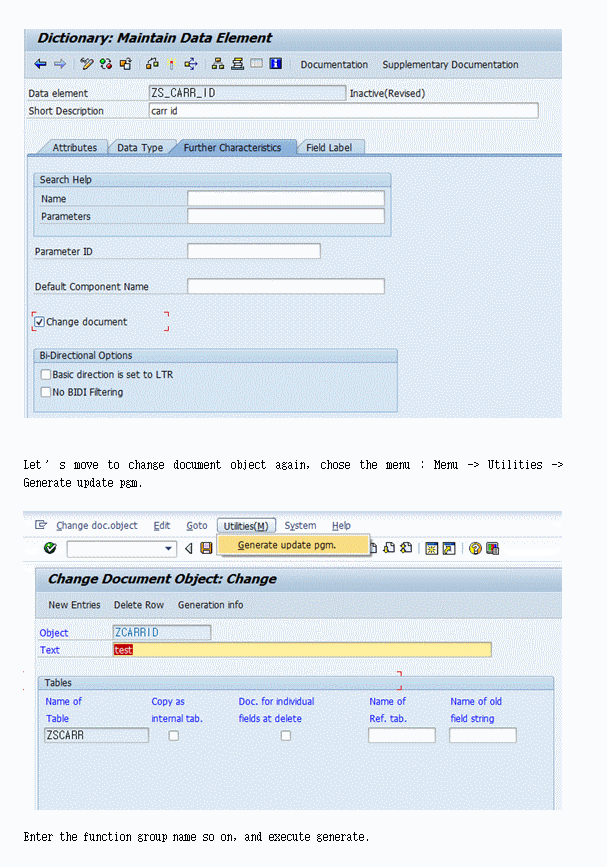Image resolution: width=607 pixels, height=867 pixels.
Task: Check Doc. for individual fields at delete
Action: (286, 735)
